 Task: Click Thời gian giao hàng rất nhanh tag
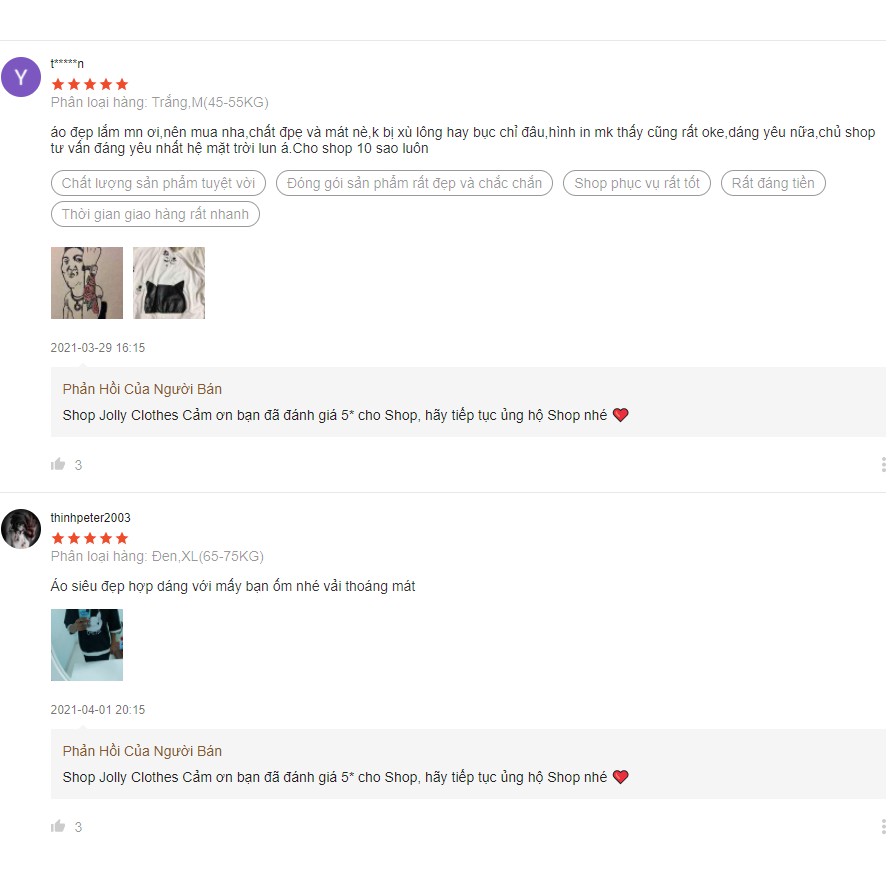(155, 214)
